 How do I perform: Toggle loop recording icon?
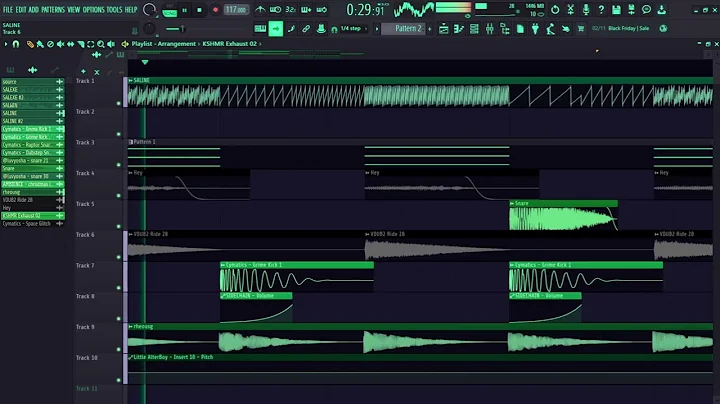click(x=322, y=10)
